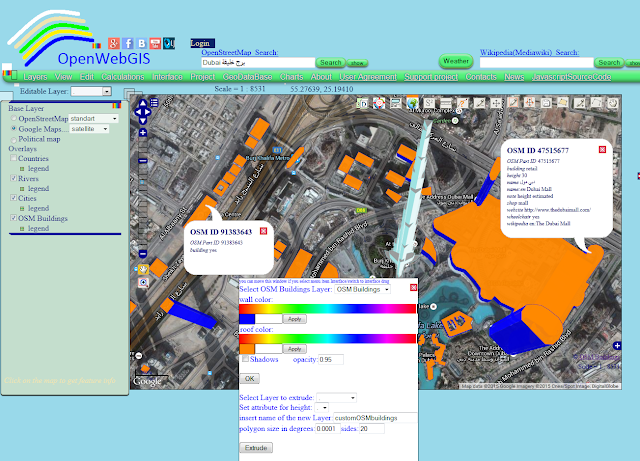Screen dimensions: 640x461
Task: Open the Google Maps 'satellite' dropdown
Action: 89,129
